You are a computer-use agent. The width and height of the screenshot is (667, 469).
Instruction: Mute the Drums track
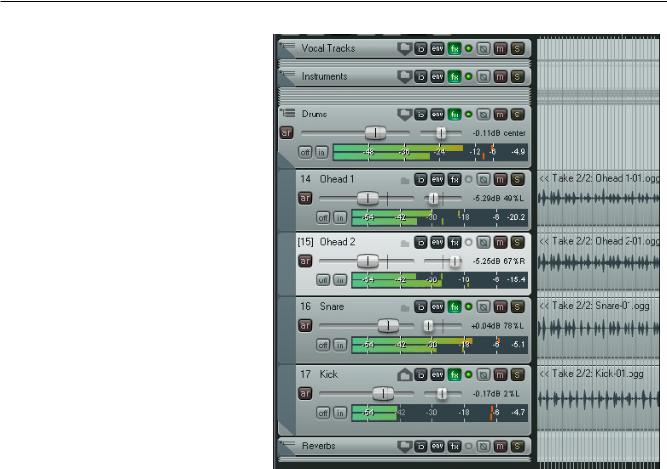point(500,114)
